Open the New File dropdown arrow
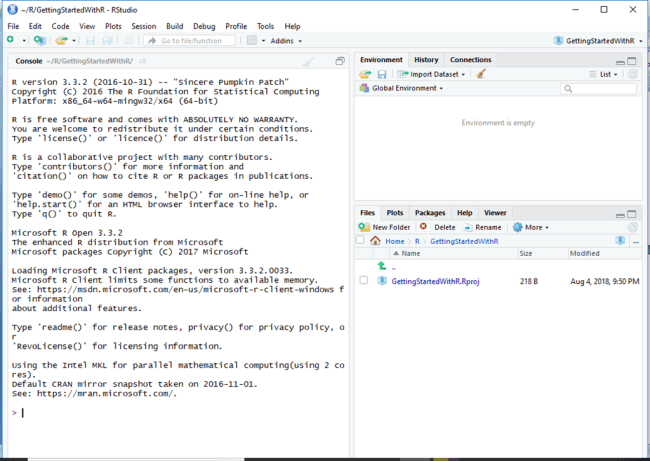 24,41
